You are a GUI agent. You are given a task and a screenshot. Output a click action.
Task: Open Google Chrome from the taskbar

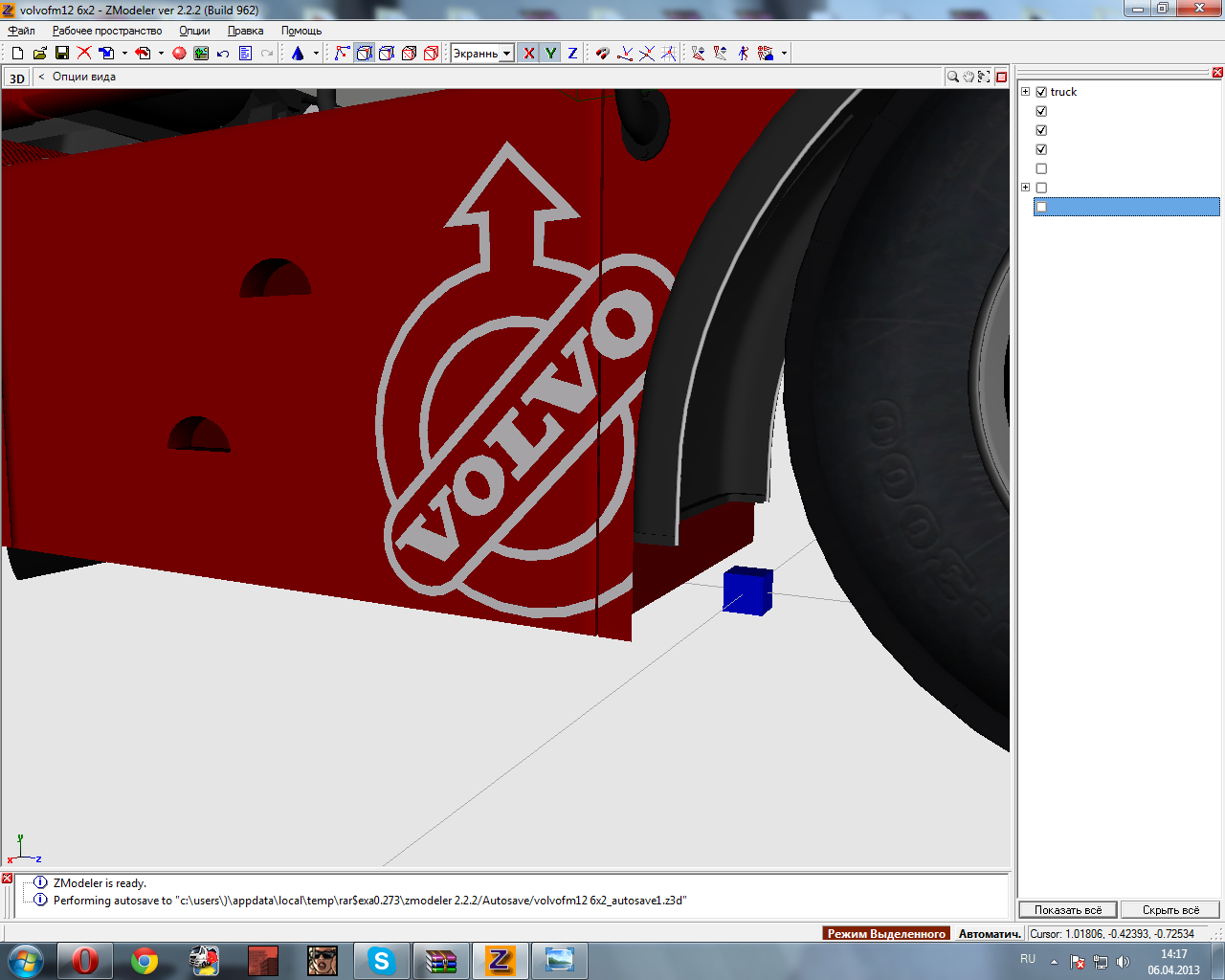pos(145,960)
